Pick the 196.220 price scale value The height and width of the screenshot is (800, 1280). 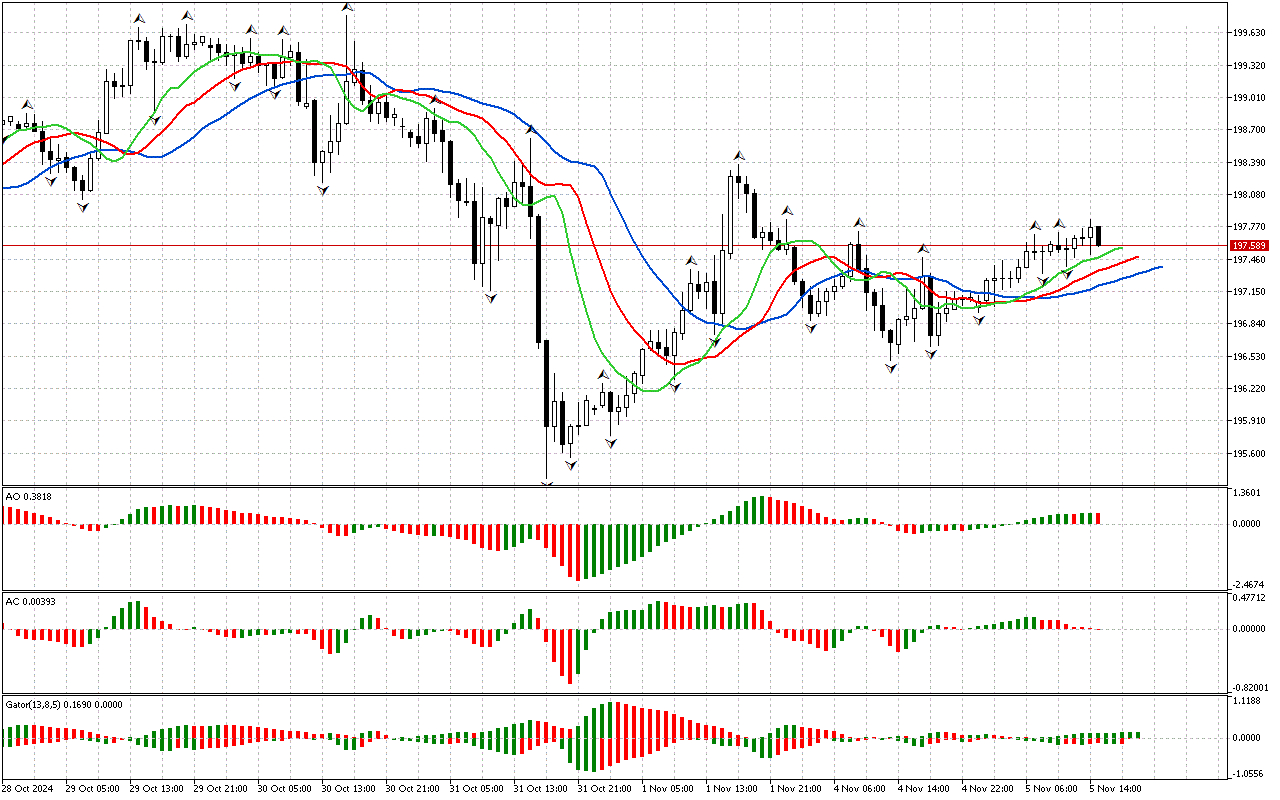(1251, 389)
